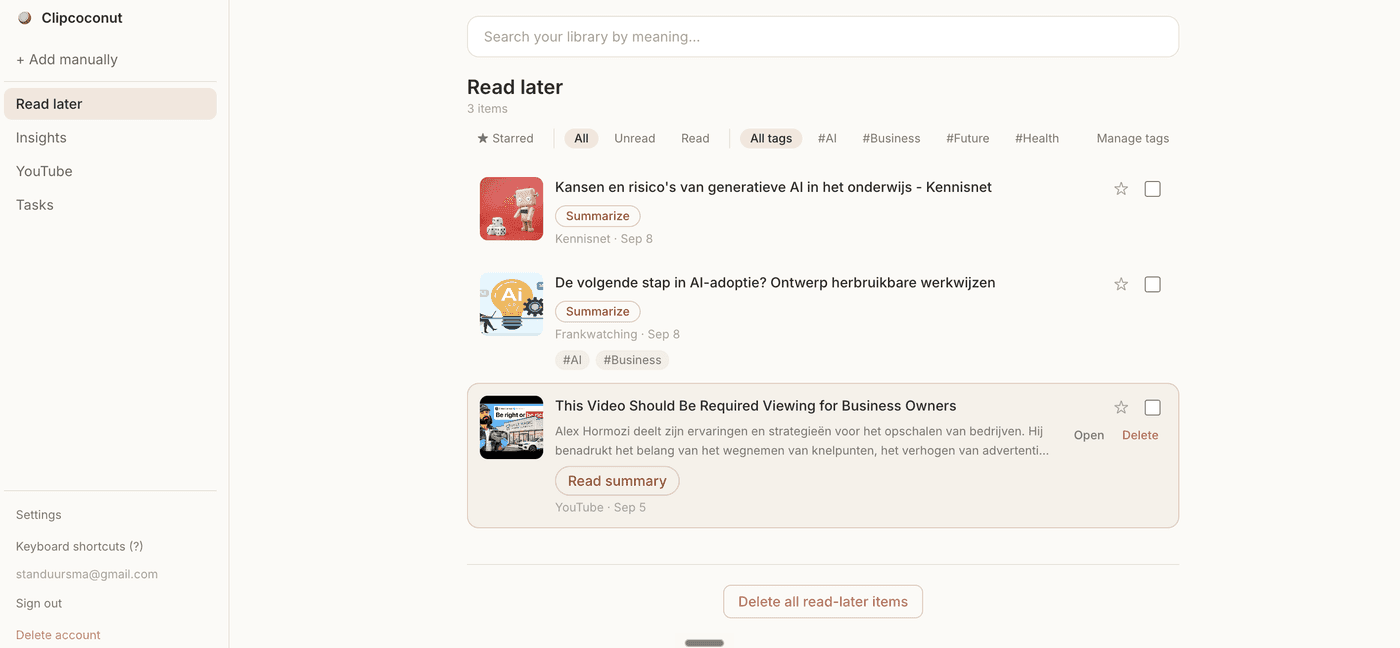Open the Read later sidebar section
Image resolution: width=1400 pixels, height=648 pixels.
tap(110, 104)
